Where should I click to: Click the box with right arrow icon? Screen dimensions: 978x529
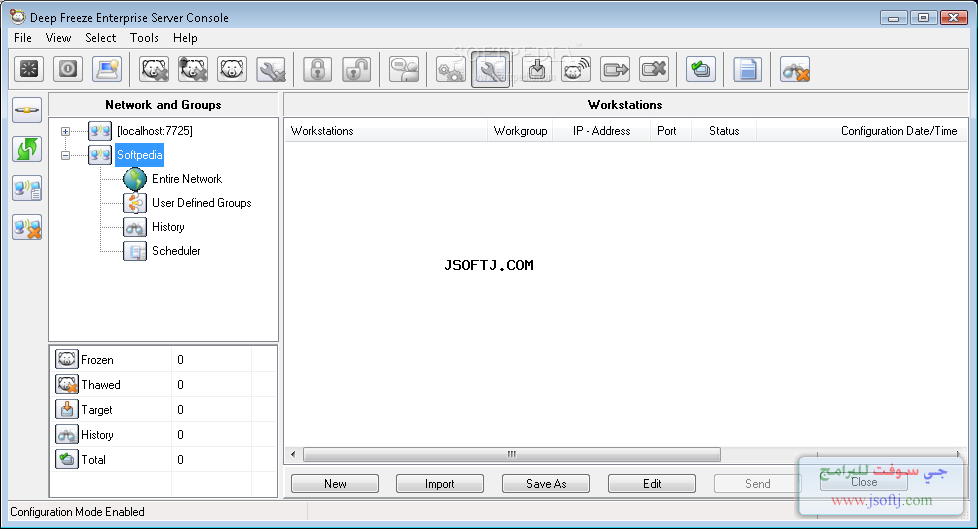point(615,69)
